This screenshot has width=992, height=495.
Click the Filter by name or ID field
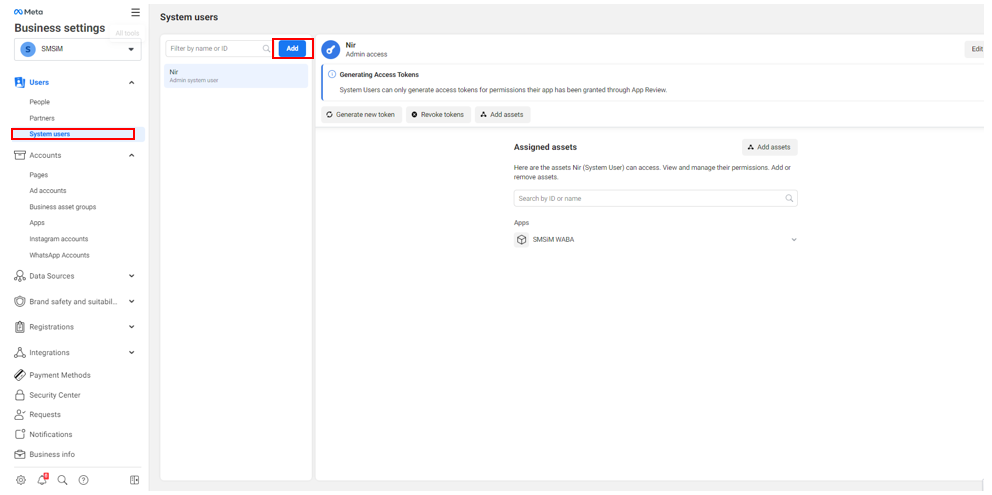(219, 48)
